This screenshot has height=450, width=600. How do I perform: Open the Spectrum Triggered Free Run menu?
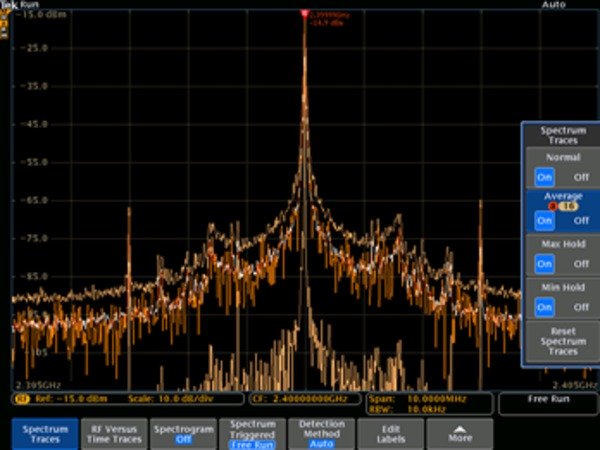252,433
